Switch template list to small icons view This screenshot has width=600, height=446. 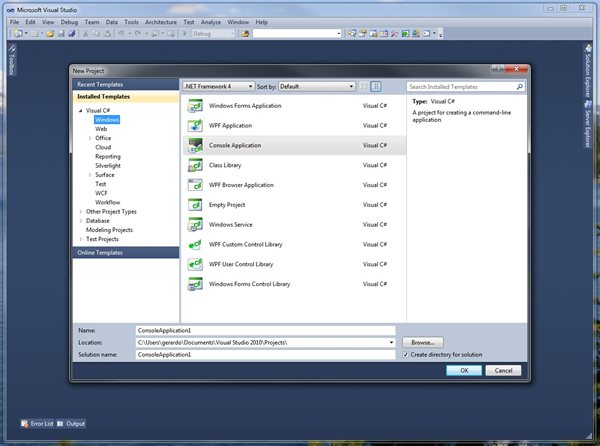(364, 87)
